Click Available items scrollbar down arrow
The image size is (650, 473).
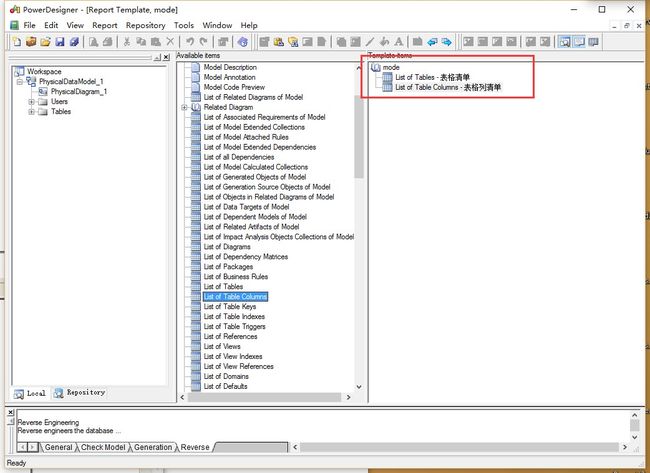[359, 387]
